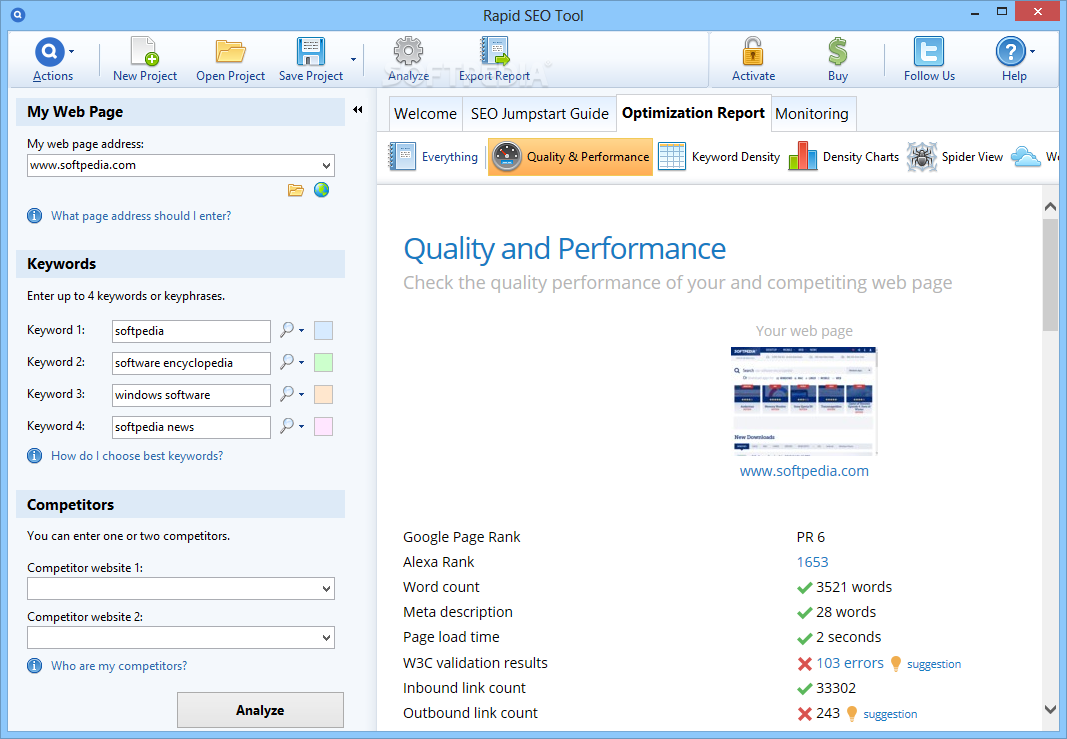Image resolution: width=1067 pixels, height=739 pixels.
Task: Collapse the left panel with double-arrow icon
Action: point(357,110)
